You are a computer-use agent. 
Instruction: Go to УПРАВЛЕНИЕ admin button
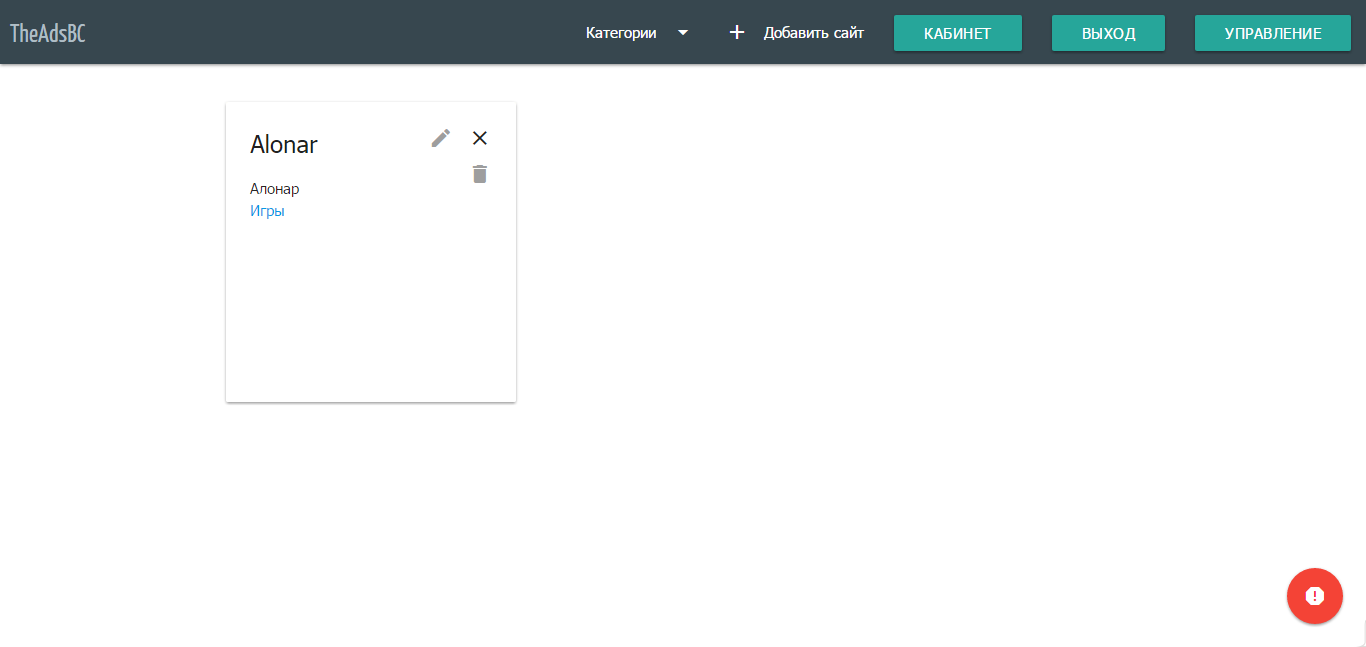point(1272,33)
